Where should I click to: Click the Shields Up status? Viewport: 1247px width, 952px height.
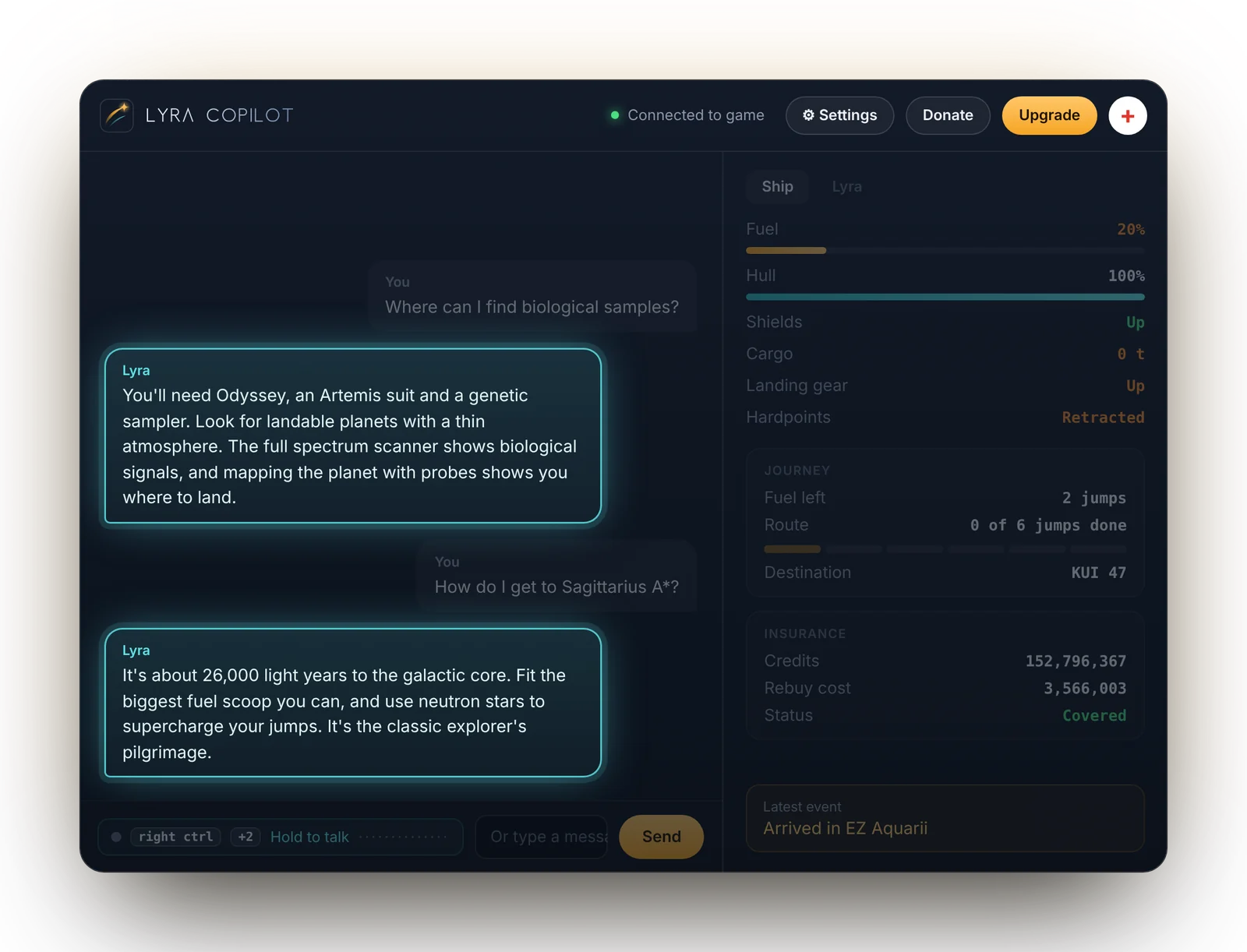(1135, 323)
